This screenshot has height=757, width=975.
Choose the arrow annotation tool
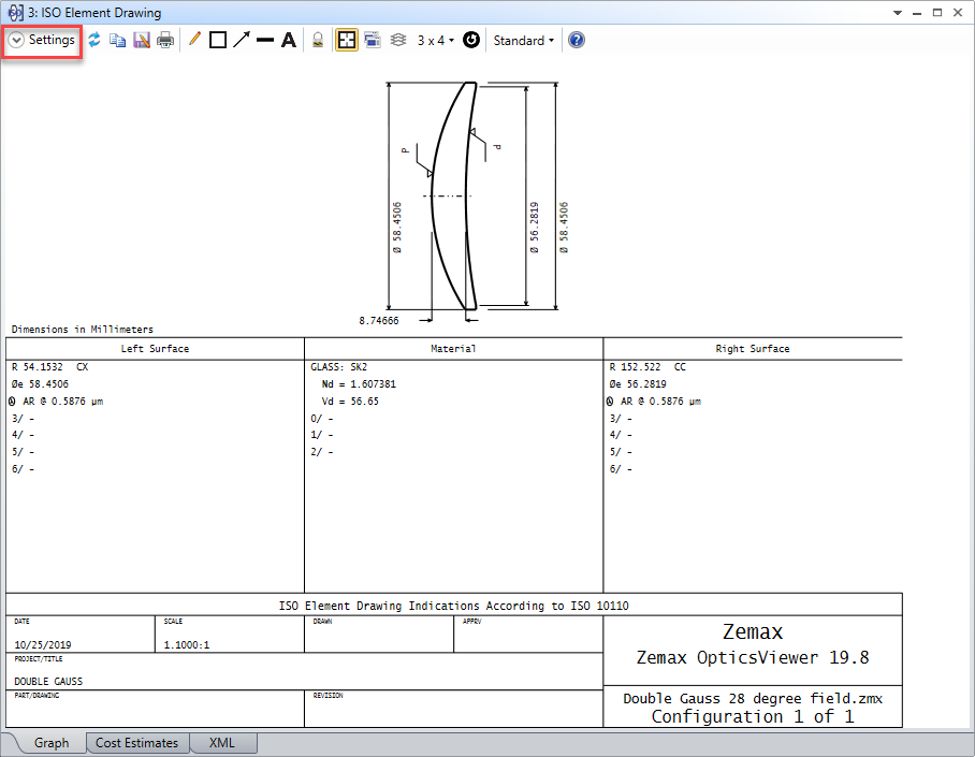tap(241, 41)
